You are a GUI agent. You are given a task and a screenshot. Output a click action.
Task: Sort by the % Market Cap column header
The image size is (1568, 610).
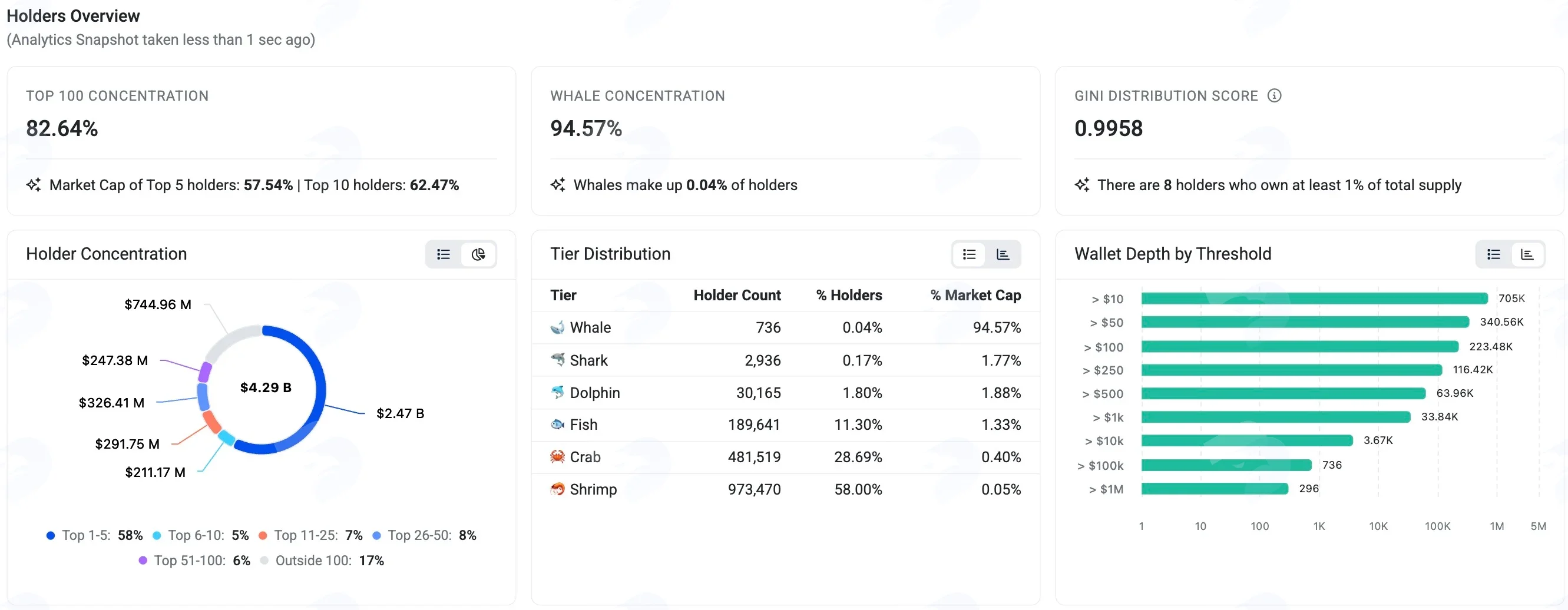tap(975, 295)
